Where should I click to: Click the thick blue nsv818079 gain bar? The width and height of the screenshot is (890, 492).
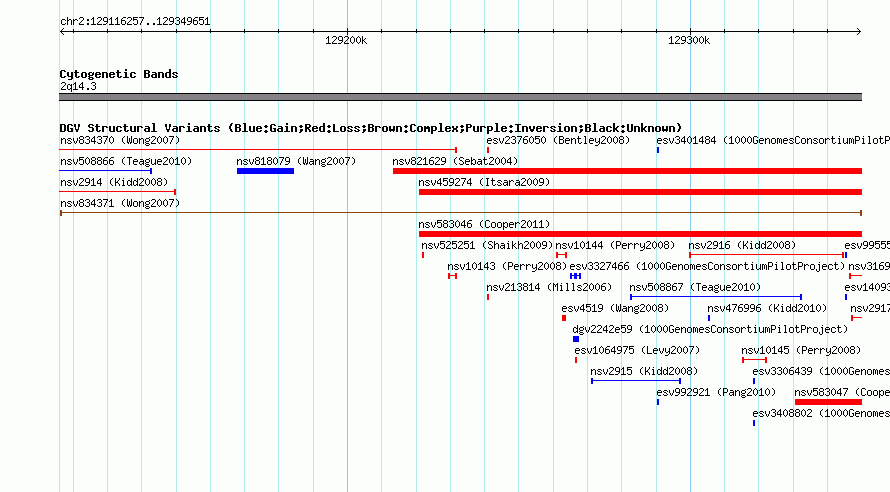coord(265,171)
